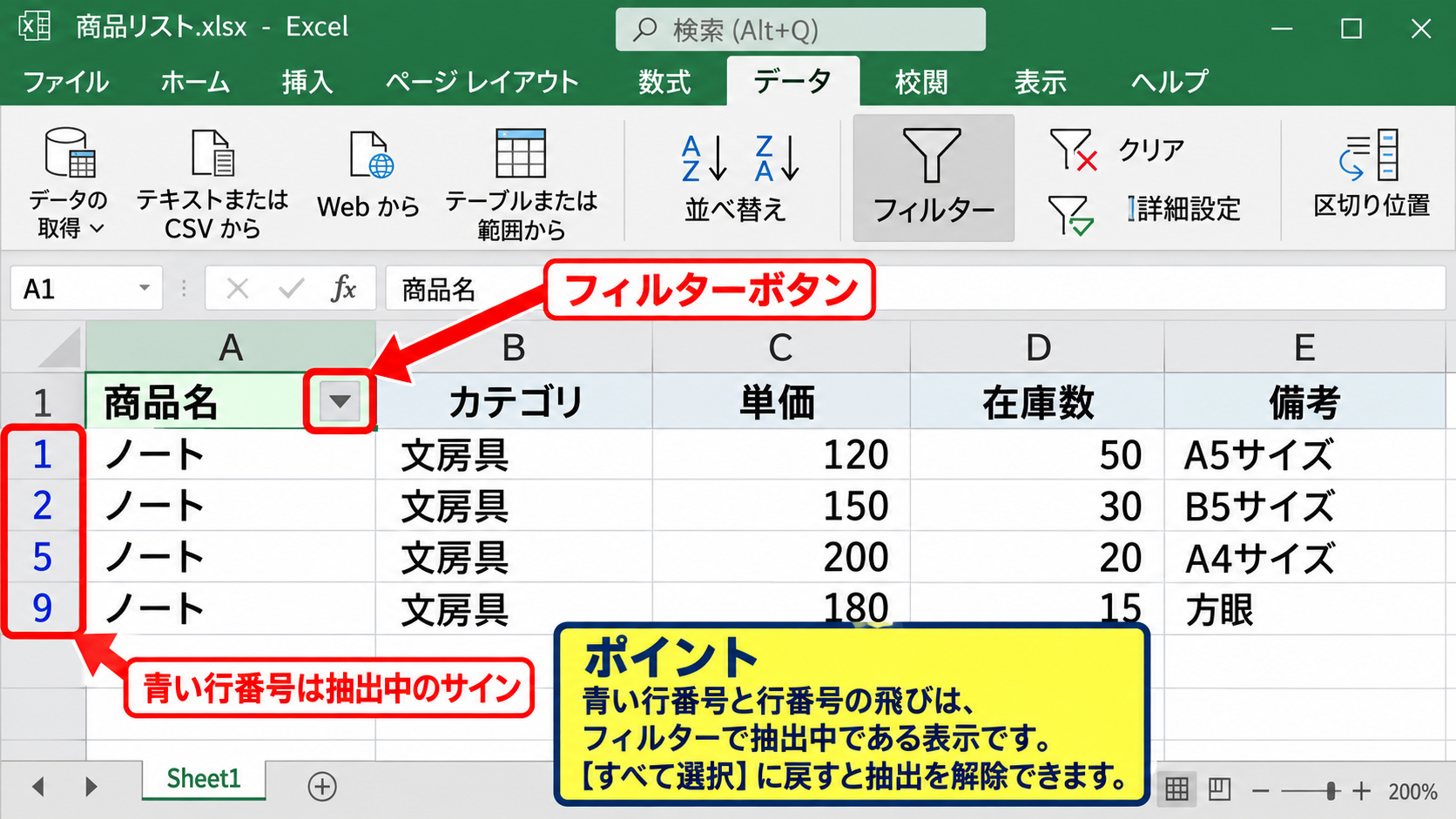Click the cancel X icon in formula bar

click(238, 288)
